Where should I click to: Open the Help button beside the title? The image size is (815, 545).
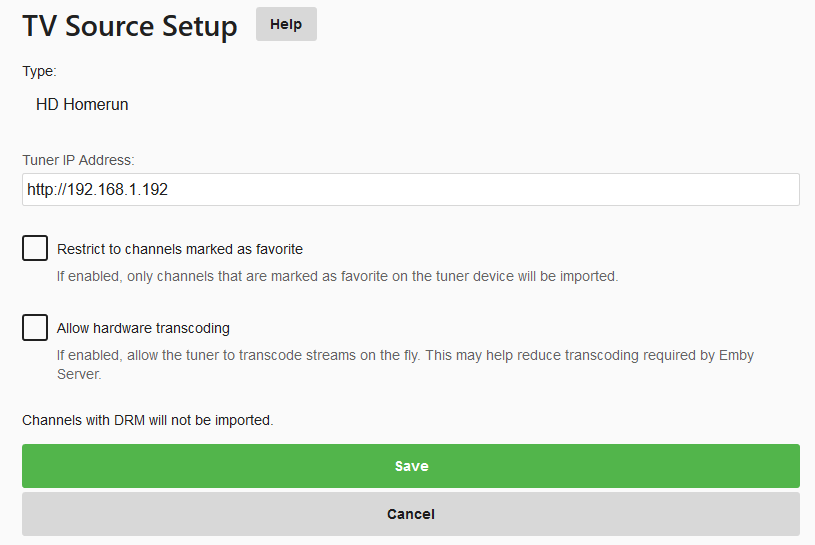coord(286,25)
